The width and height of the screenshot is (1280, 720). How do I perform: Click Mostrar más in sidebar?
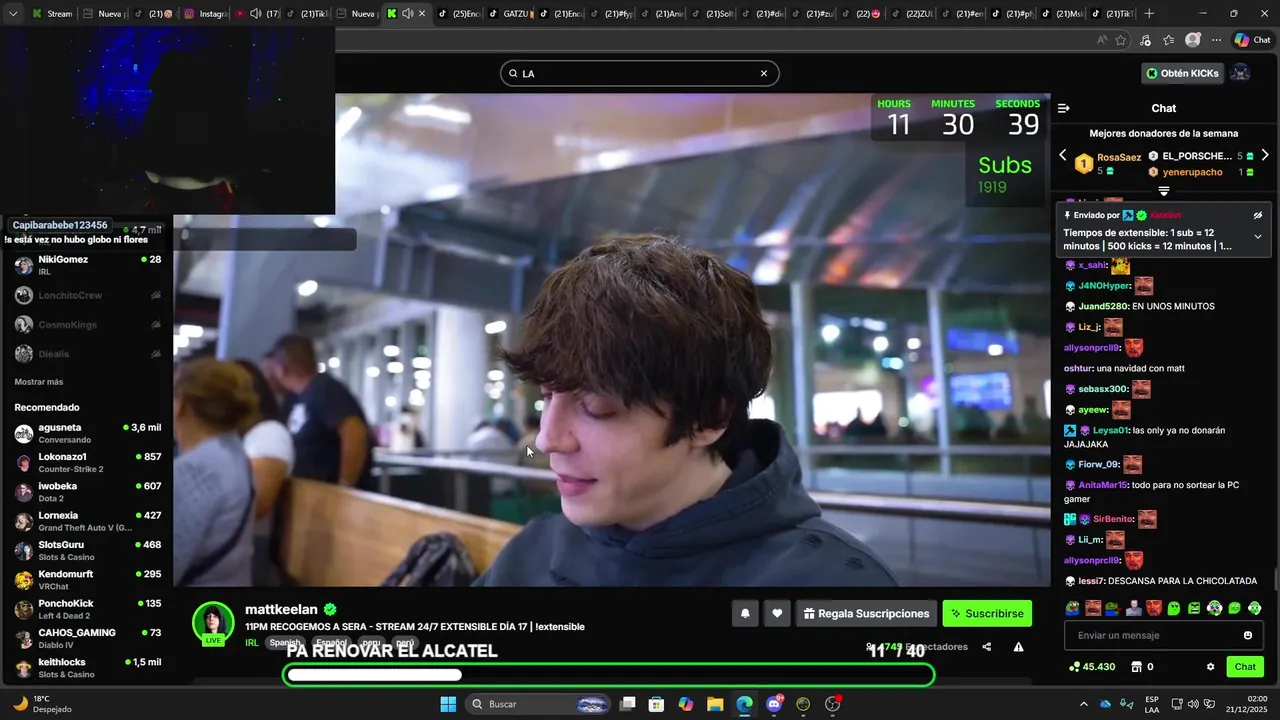(39, 382)
